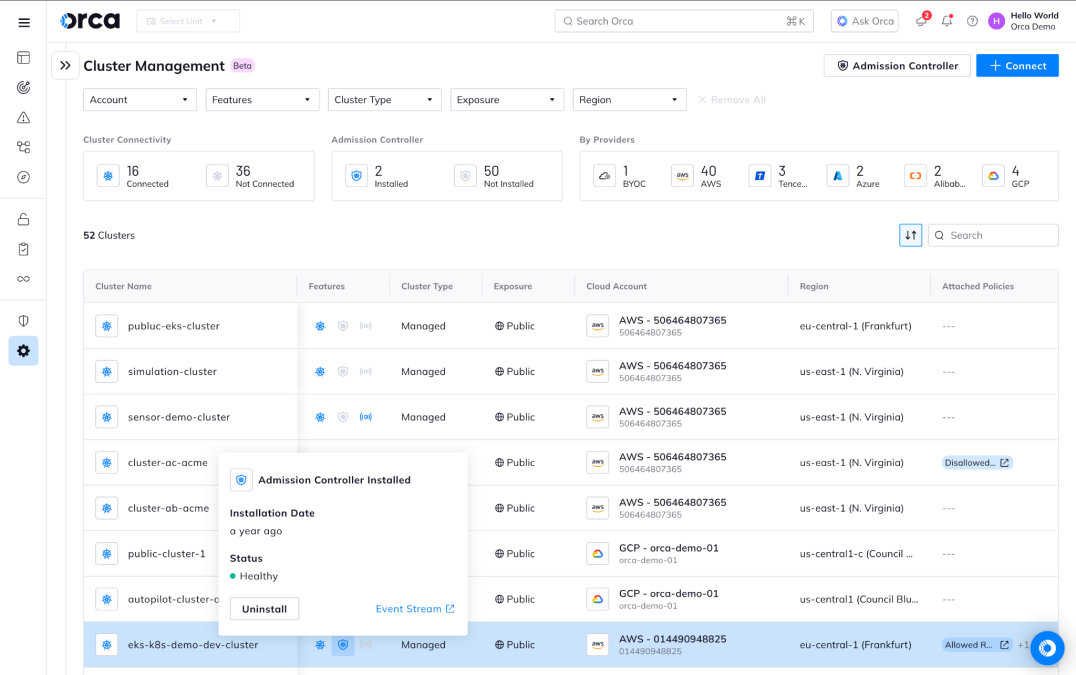Open the alerts triangle icon in the sidebar
Viewport: 1076px width, 675px height.
pyautogui.click(x=23, y=117)
